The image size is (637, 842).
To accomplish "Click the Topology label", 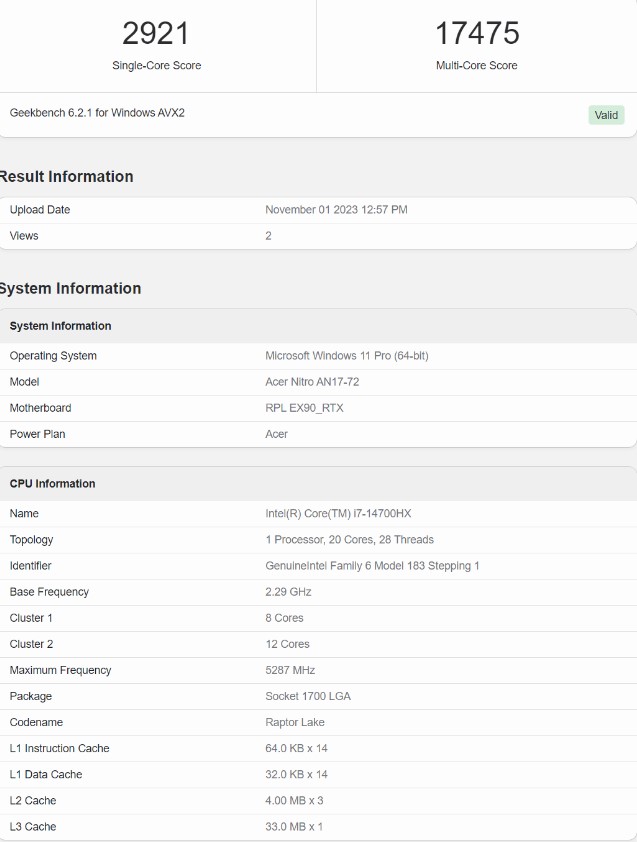I will coord(31,540).
